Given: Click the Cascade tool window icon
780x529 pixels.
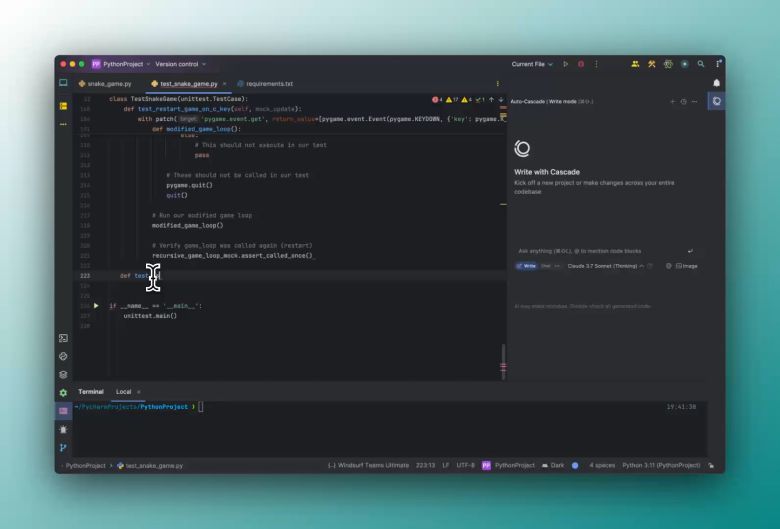Looking at the screenshot, I should point(716,101).
